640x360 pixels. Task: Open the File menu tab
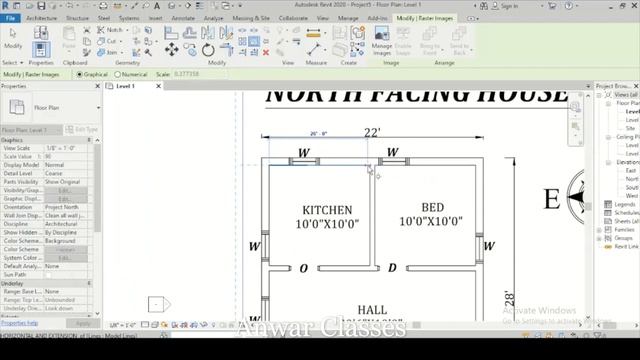(10, 18)
